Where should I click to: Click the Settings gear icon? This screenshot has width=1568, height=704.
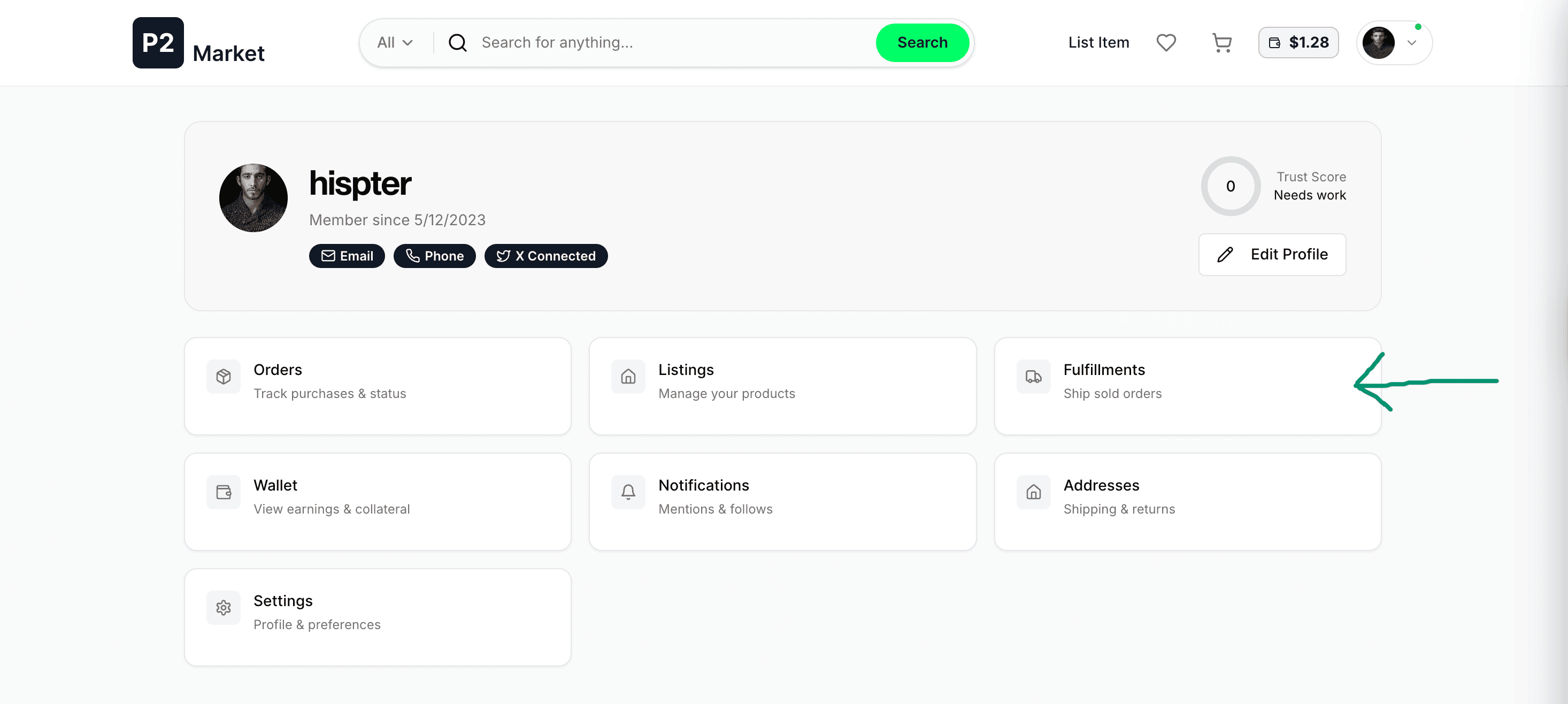click(224, 608)
